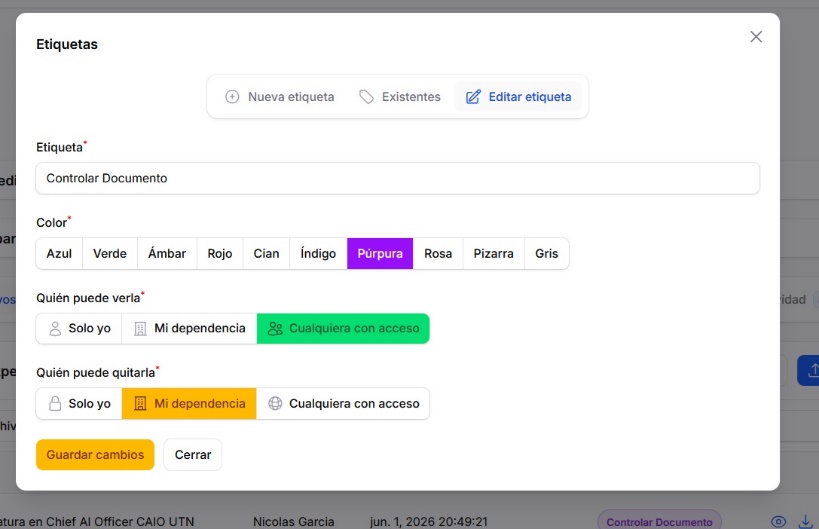Click Nicolas Garcia in the background table

[294, 522]
